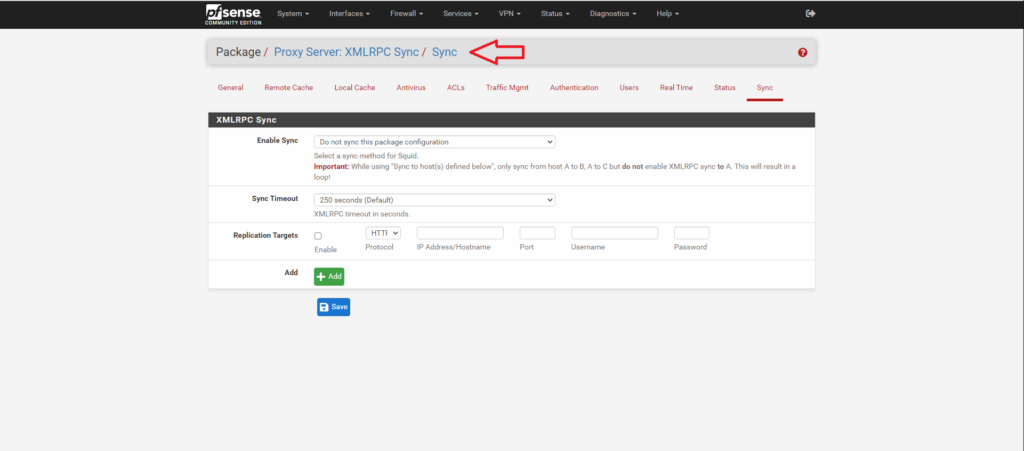Switch to the Antivirus tab
The image size is (1024, 451).
(410, 88)
